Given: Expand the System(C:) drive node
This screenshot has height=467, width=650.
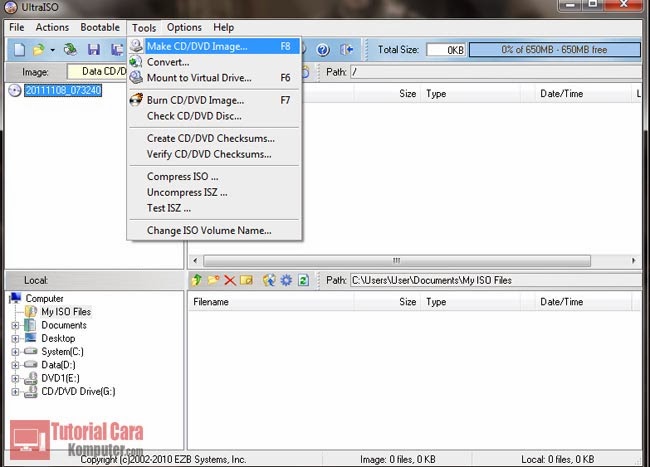Looking at the screenshot, I should pos(15,352).
